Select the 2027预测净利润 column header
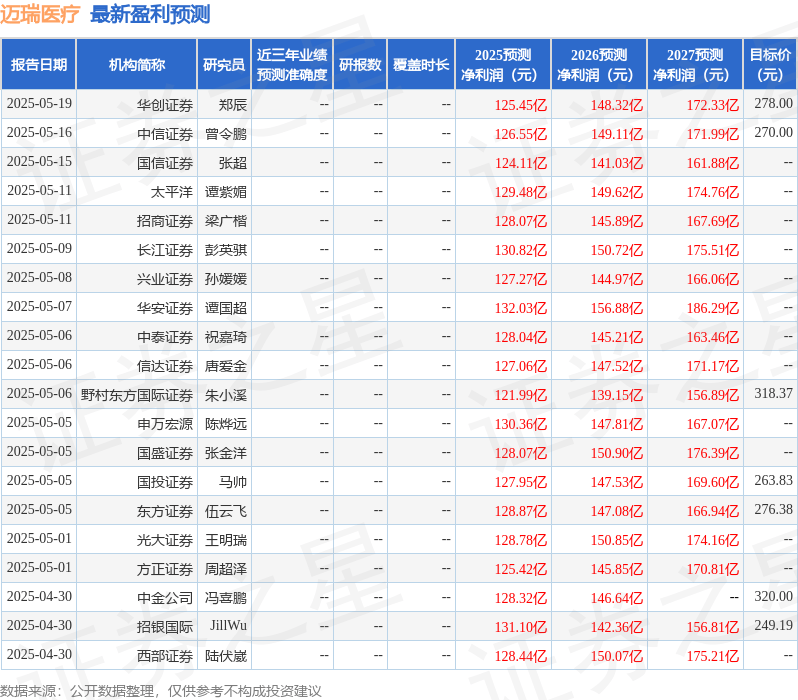Image resolution: width=798 pixels, height=700 pixels. pyautogui.click(x=695, y=65)
